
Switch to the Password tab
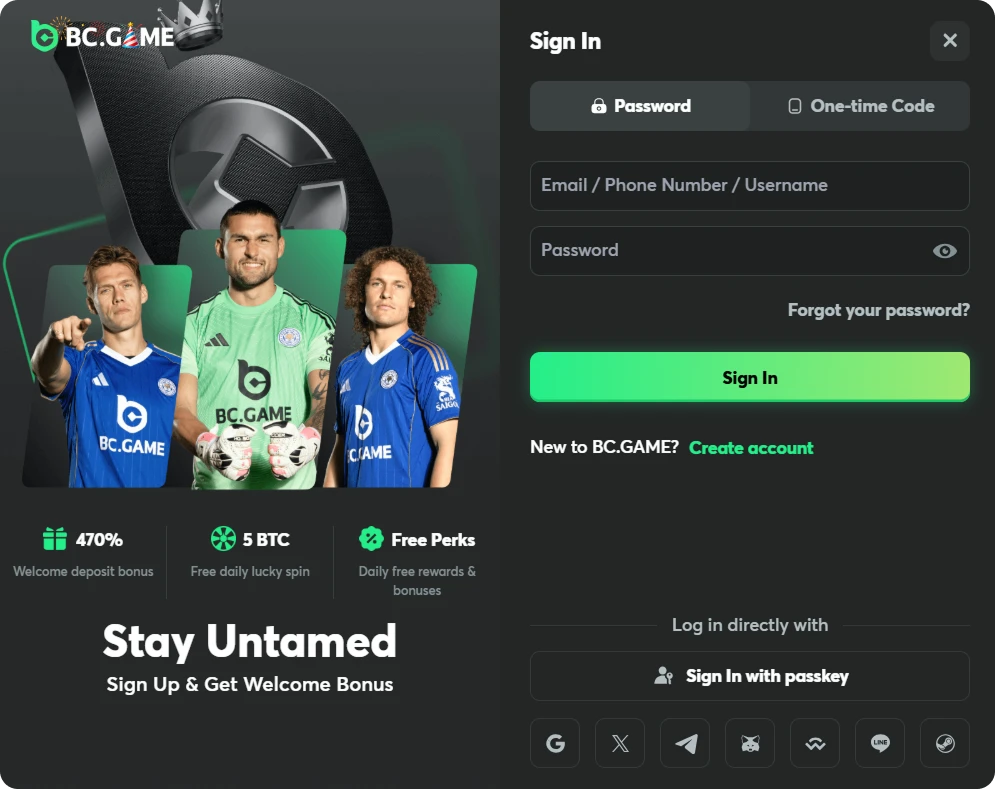pos(640,106)
